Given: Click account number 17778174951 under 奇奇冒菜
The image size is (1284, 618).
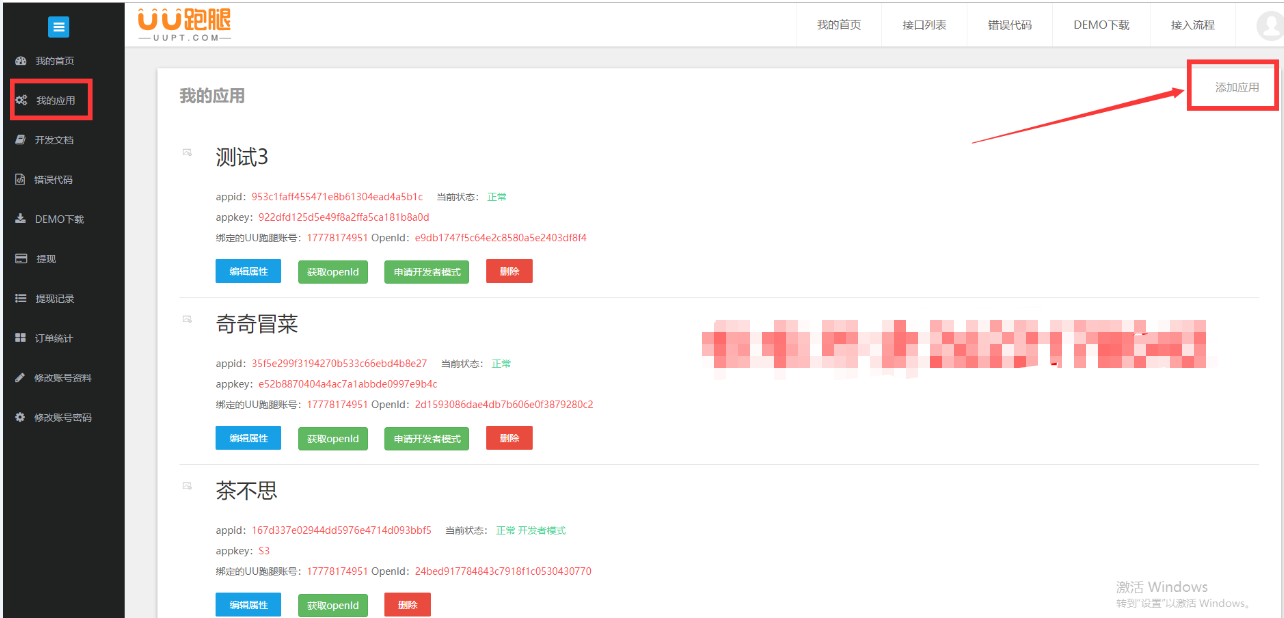Looking at the screenshot, I should [x=337, y=405].
